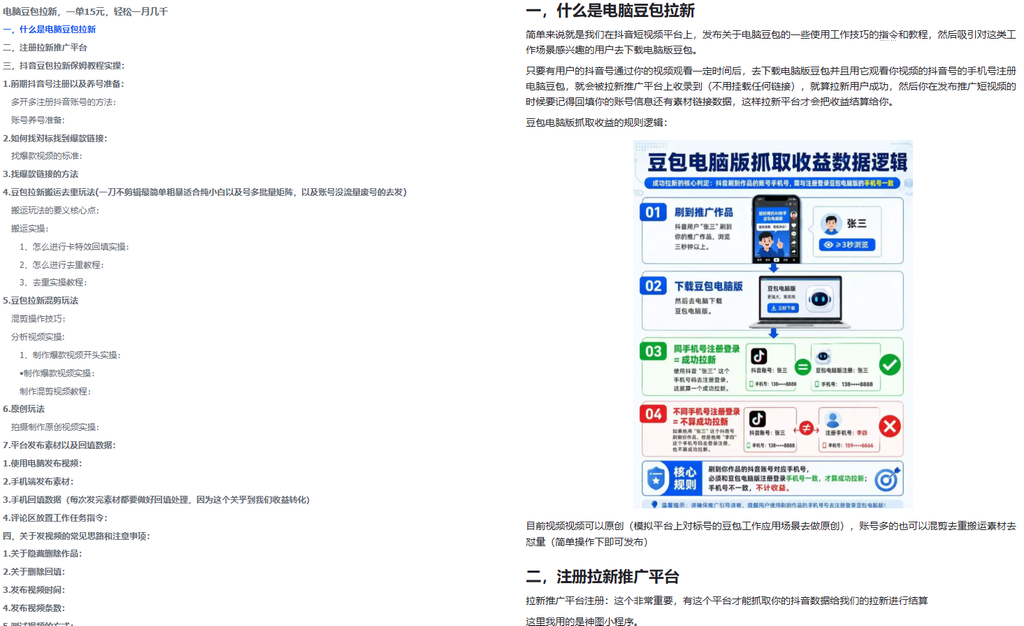
Task: Click the paragraph starting 只要有用户的抖音号
Action: [x=771, y=86]
